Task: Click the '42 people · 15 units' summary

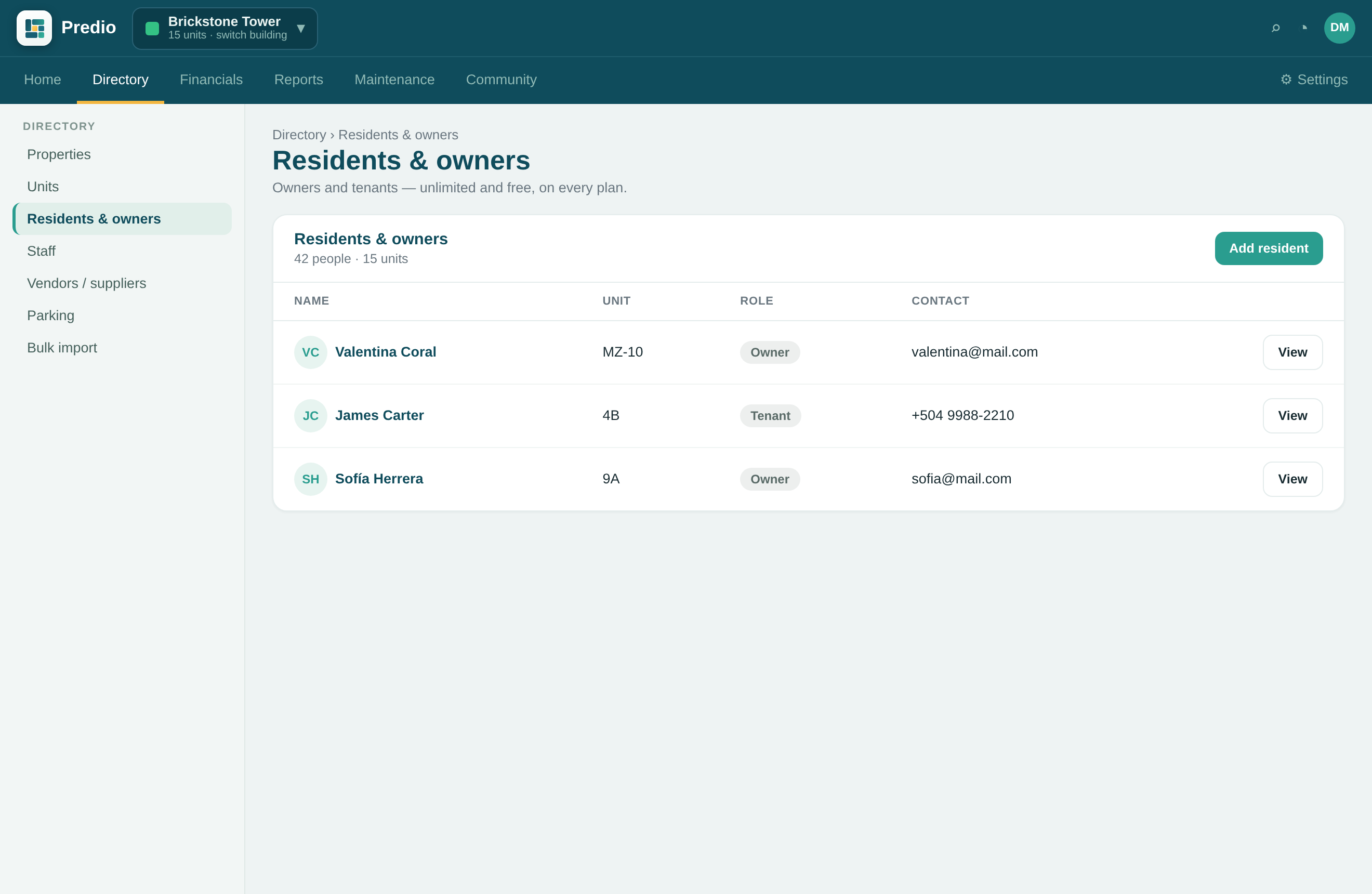Action: (x=350, y=259)
